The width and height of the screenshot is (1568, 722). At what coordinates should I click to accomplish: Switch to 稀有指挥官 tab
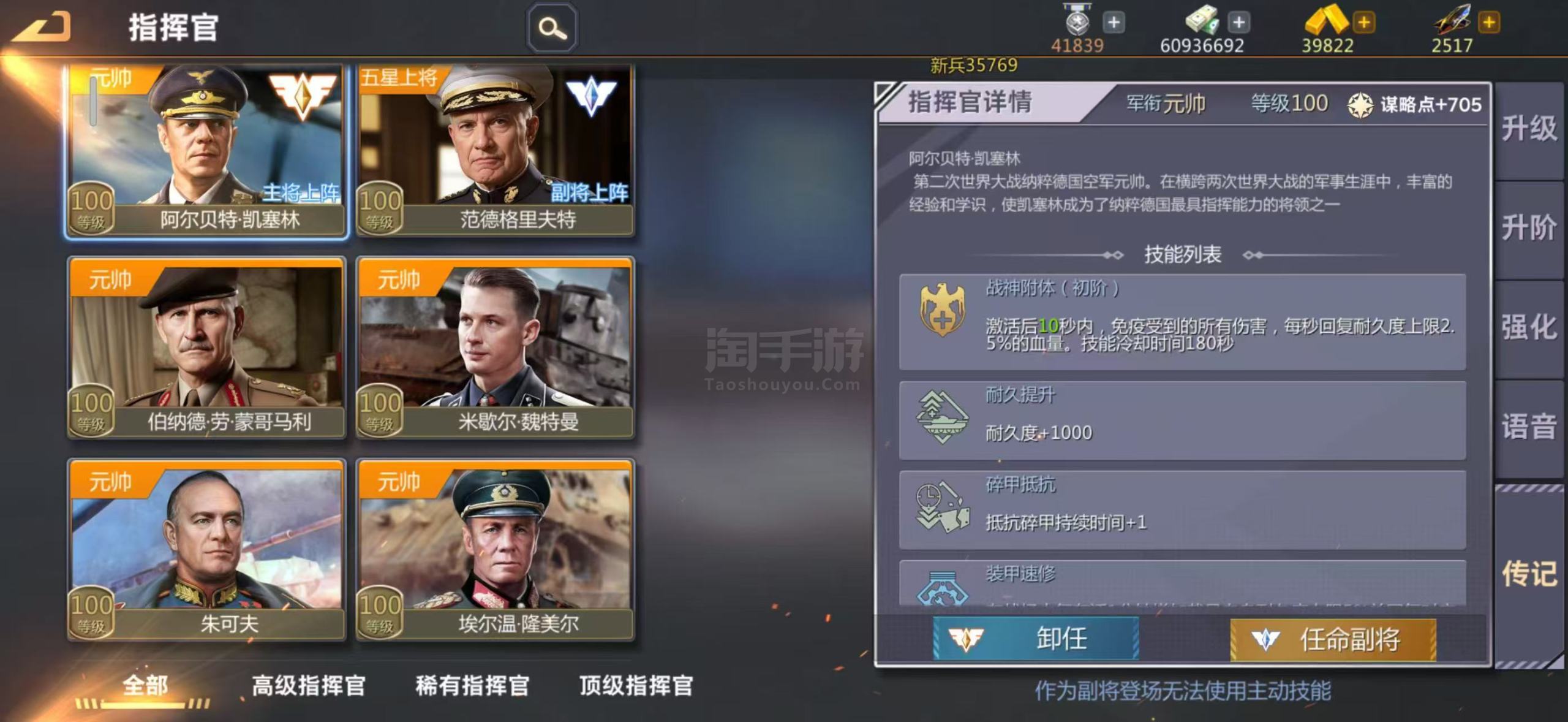coord(472,686)
